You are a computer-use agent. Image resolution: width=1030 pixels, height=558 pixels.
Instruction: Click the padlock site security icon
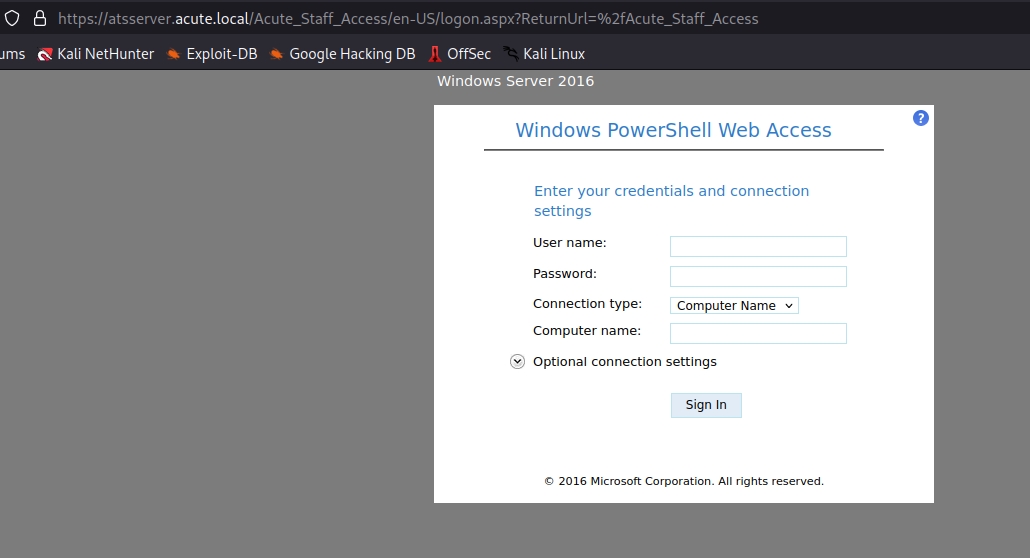tap(40, 18)
